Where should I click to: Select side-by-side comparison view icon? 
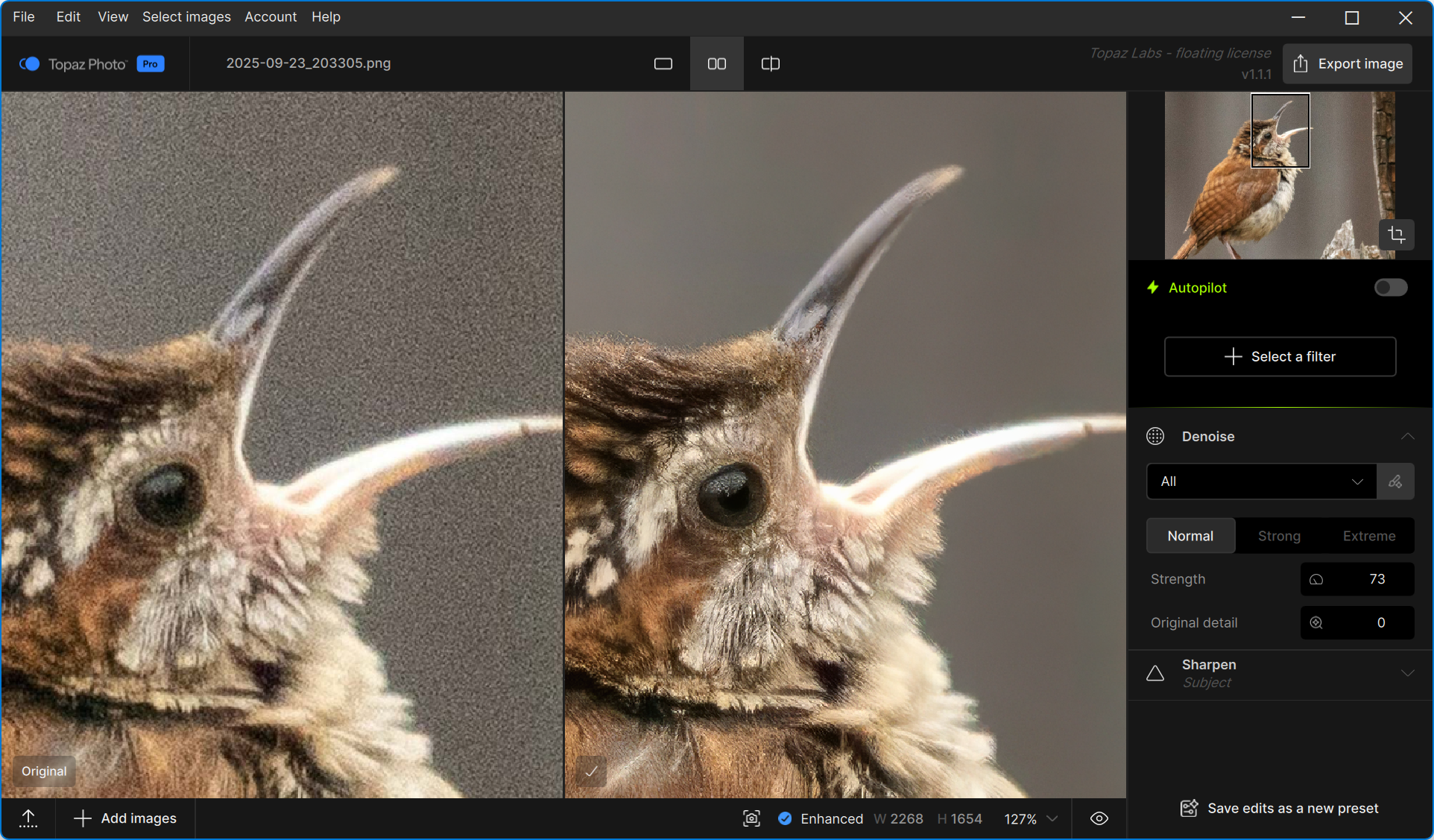tap(716, 64)
